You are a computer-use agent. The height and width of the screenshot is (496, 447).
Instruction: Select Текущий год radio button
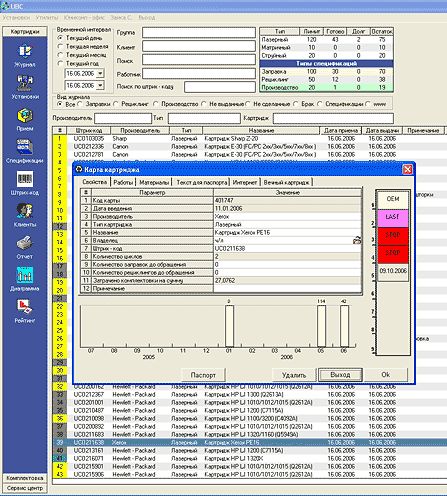(60, 63)
